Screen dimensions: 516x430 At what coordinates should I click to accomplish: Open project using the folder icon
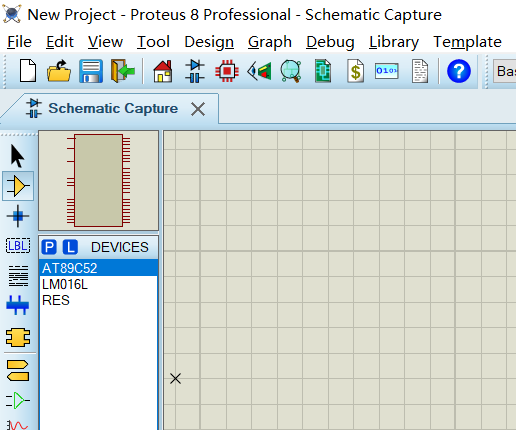click(x=59, y=71)
